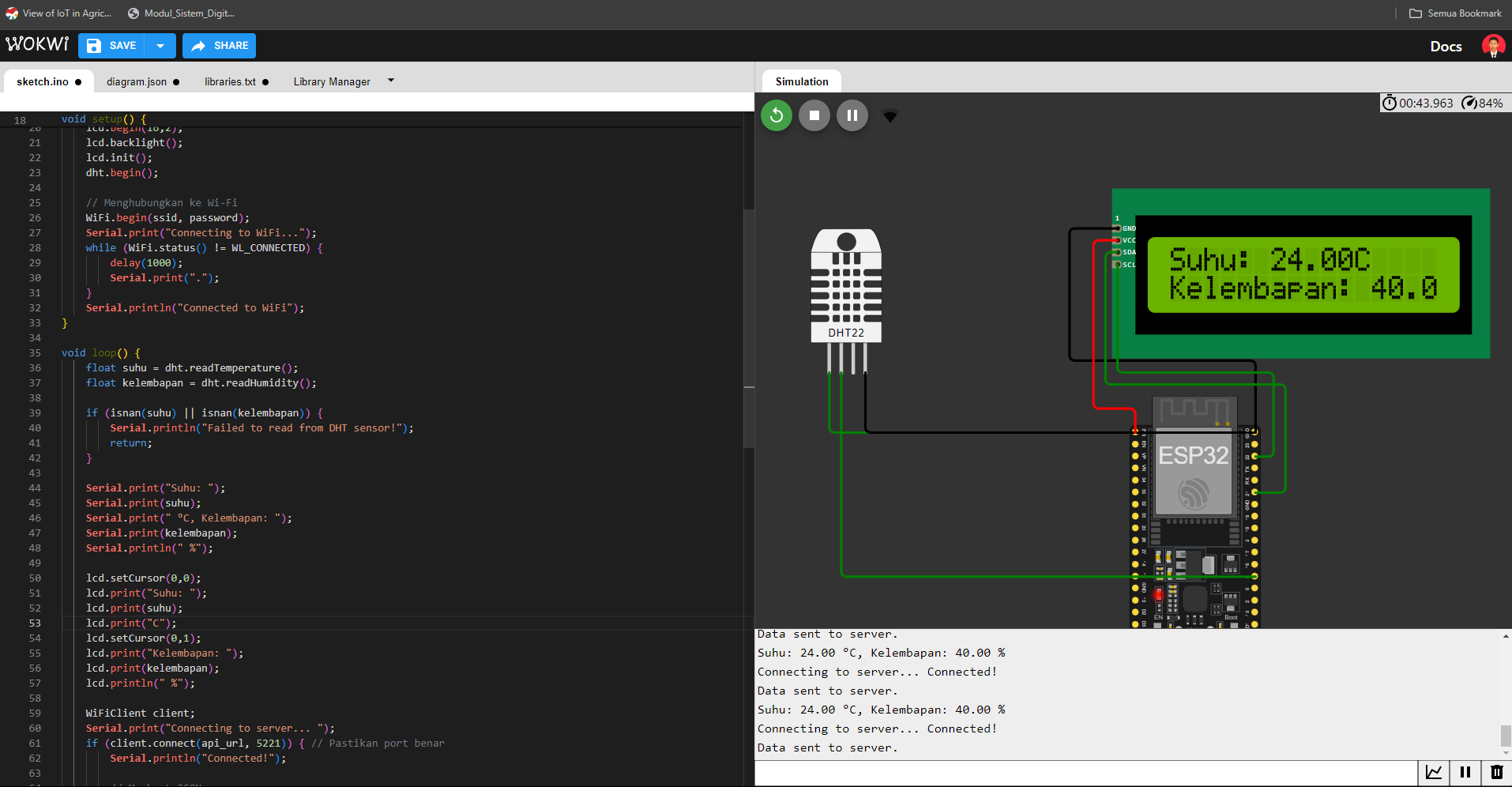Select the Simulation tab
Image resolution: width=1512 pixels, height=787 pixels.
[x=802, y=81]
